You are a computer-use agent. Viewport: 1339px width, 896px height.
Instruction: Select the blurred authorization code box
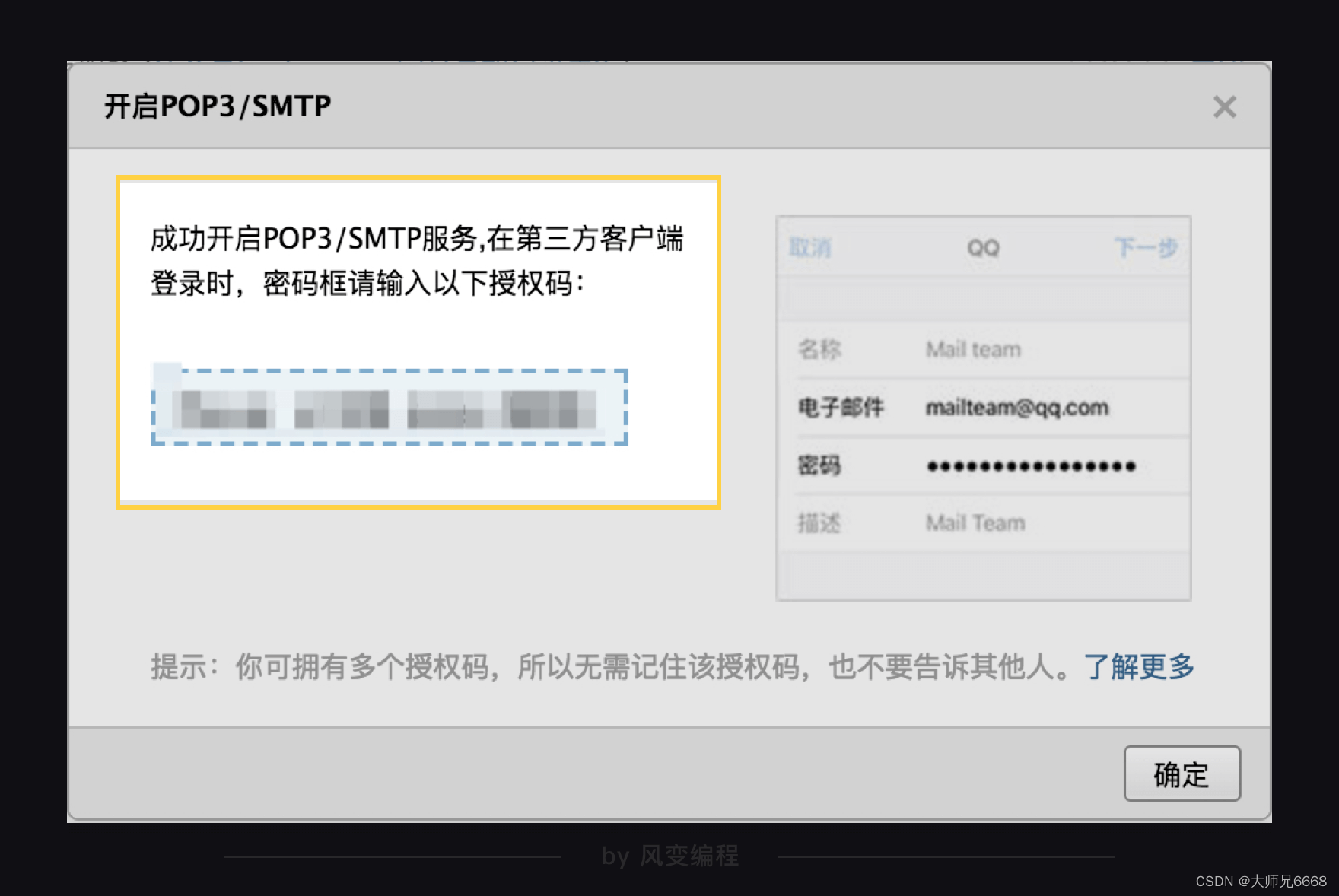[x=390, y=408]
